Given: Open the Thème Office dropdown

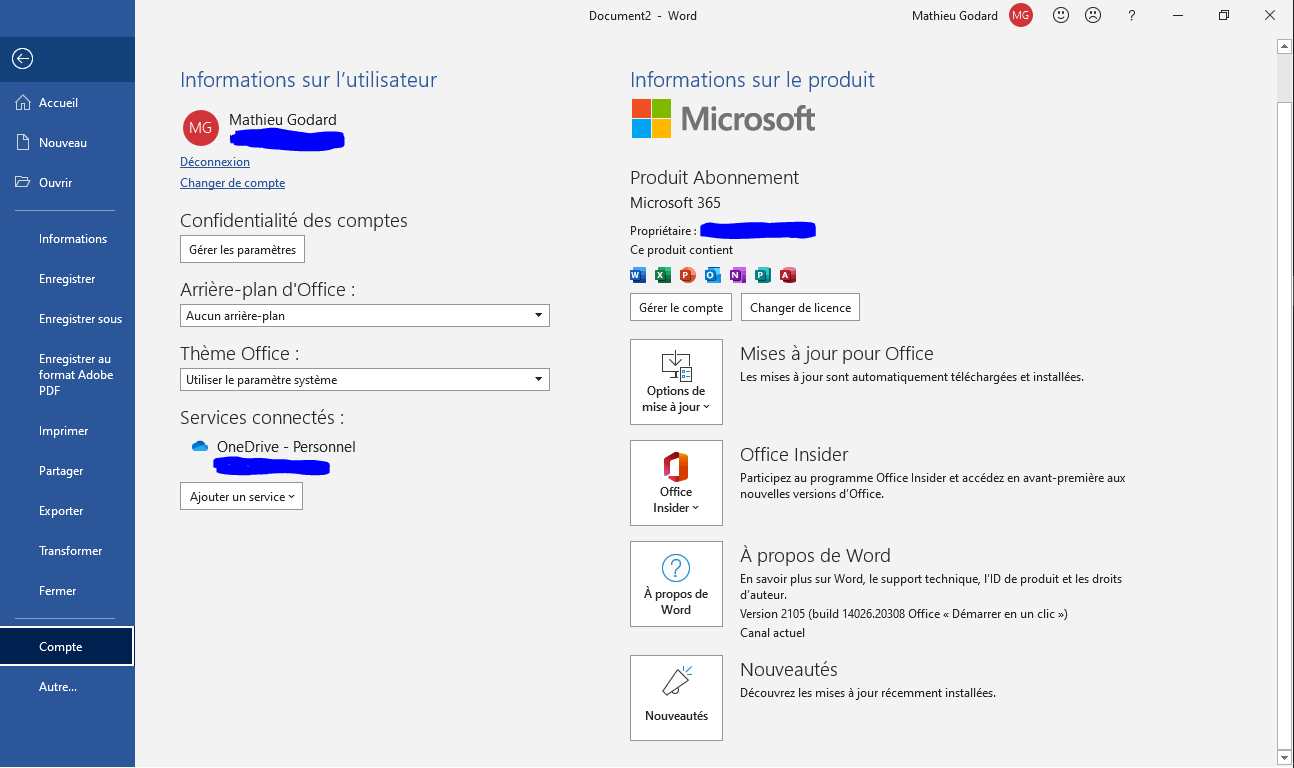Looking at the screenshot, I should [x=365, y=380].
